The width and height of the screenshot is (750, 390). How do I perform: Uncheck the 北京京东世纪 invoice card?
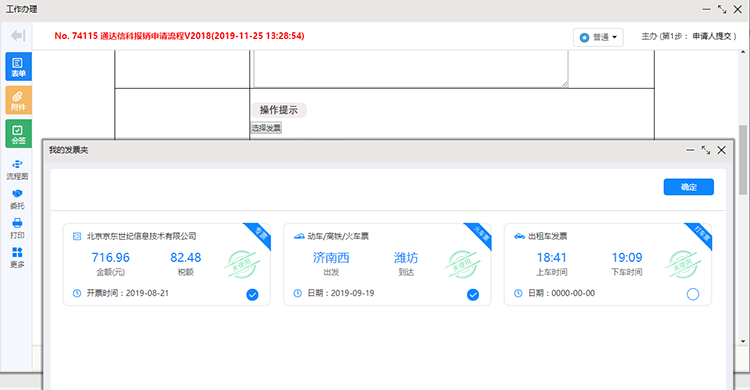(x=253, y=295)
